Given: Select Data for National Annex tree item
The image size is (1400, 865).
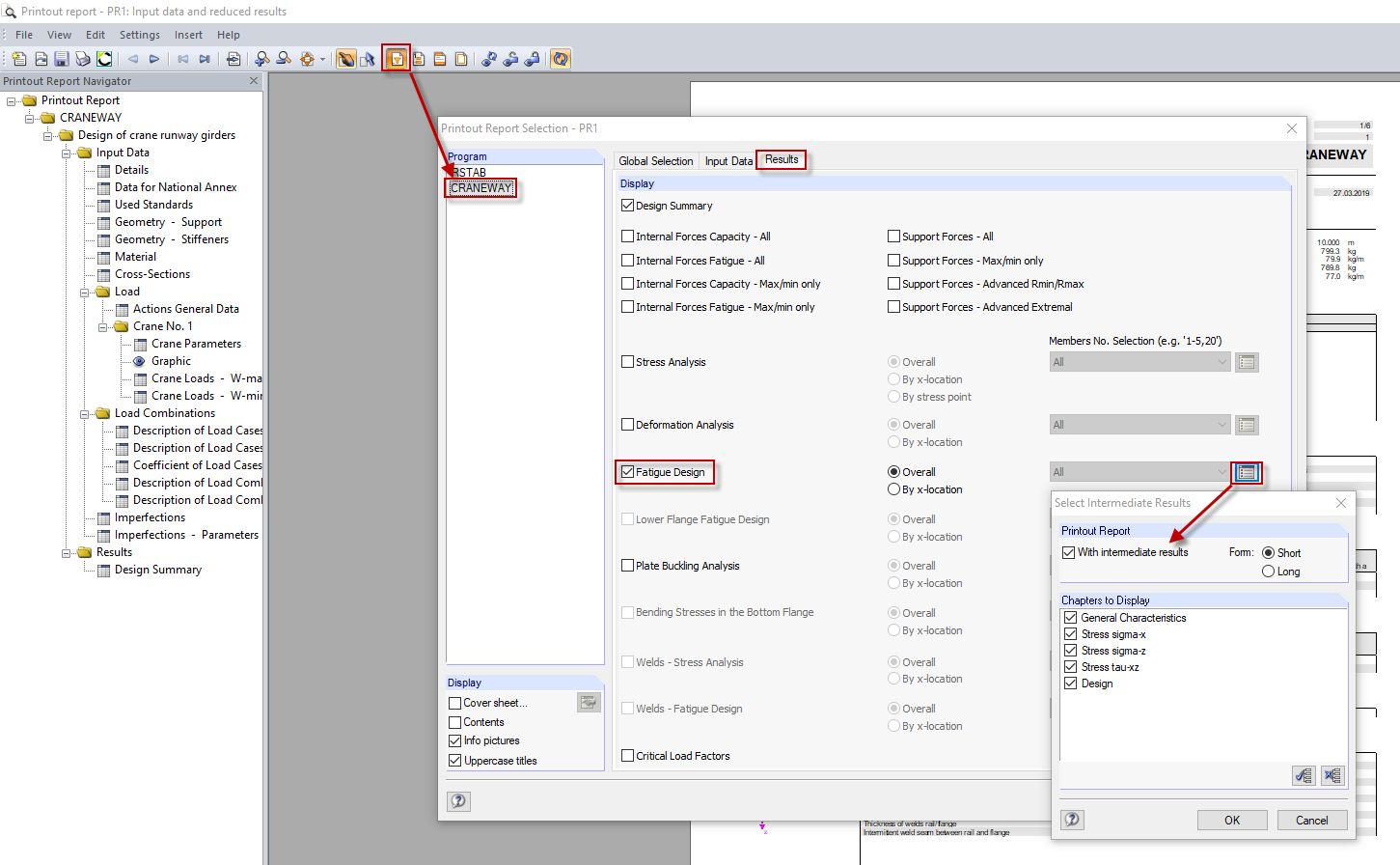Looking at the screenshot, I should tap(176, 187).
